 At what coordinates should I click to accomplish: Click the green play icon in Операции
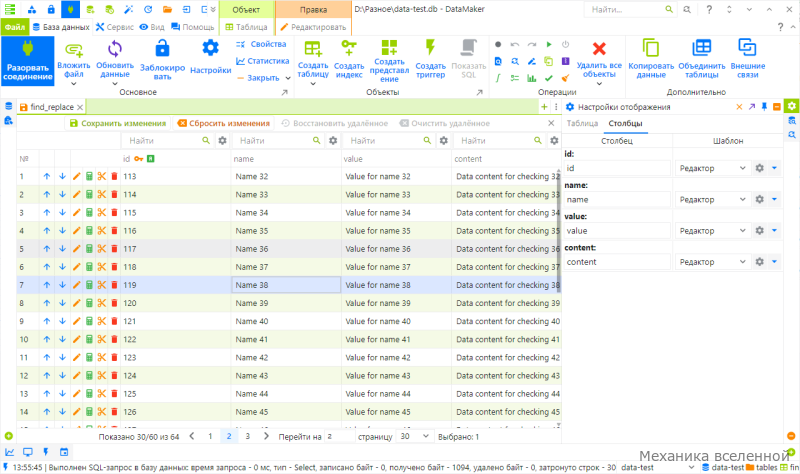click(x=549, y=44)
